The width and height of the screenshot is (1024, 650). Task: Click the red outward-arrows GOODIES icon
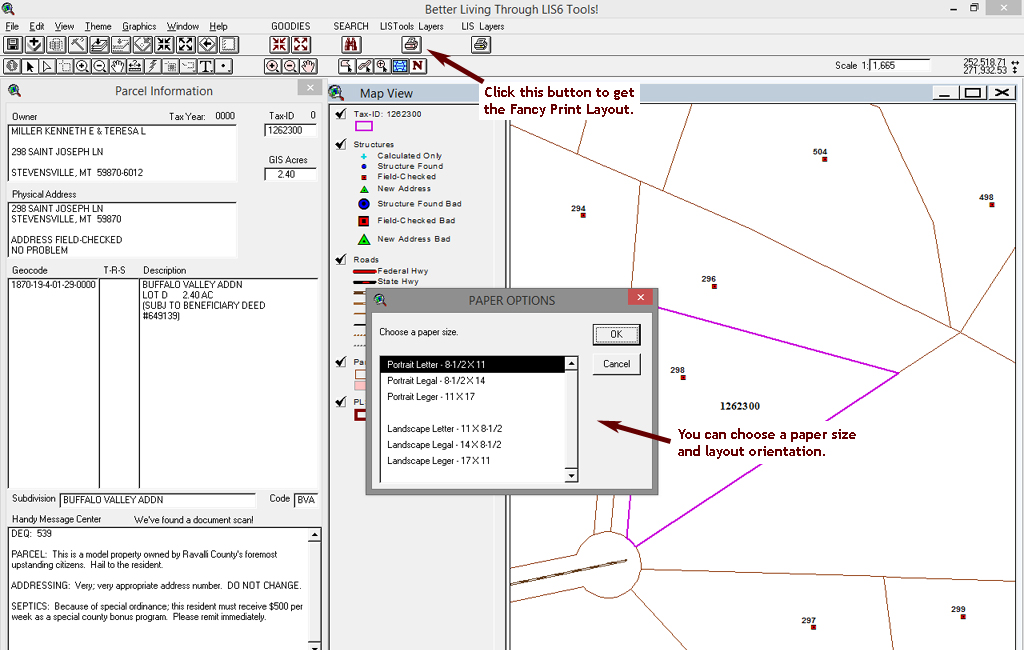coord(301,44)
